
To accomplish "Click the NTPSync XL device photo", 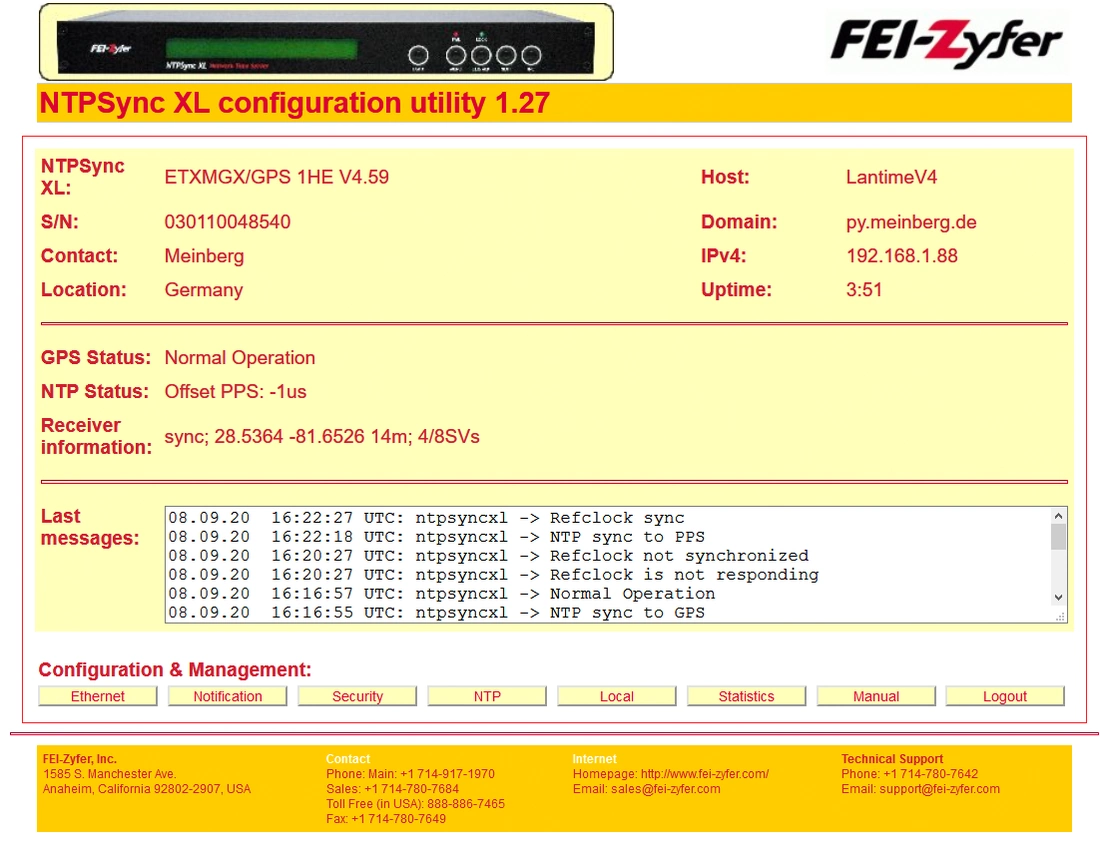I will pyautogui.click(x=326, y=42).
